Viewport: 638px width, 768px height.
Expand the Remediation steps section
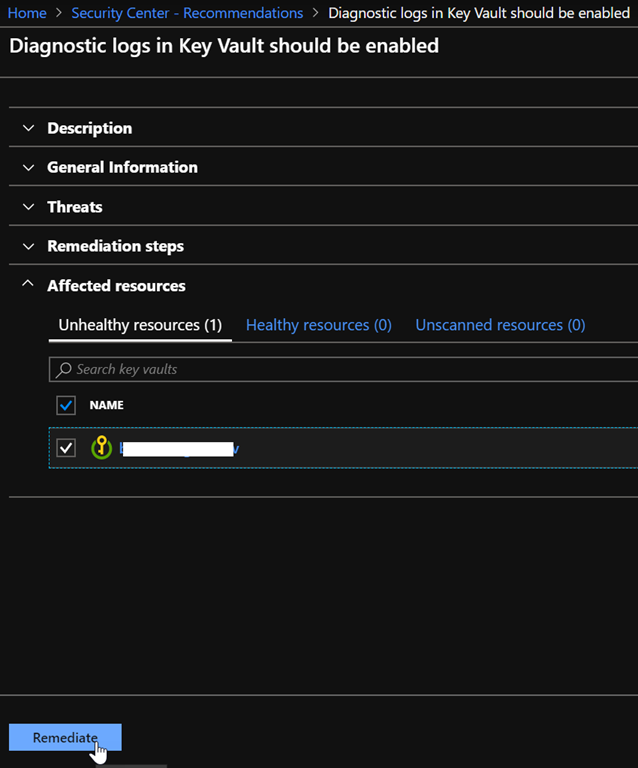[115, 246]
